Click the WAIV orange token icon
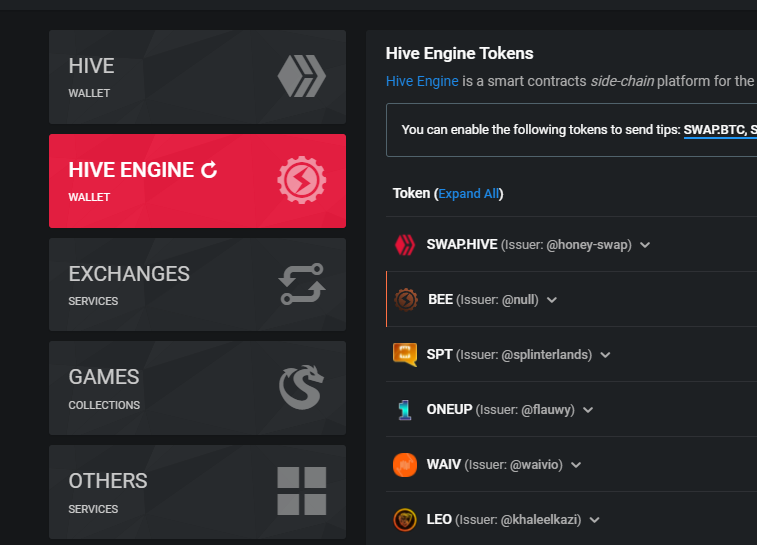The width and height of the screenshot is (757, 545). point(405,465)
